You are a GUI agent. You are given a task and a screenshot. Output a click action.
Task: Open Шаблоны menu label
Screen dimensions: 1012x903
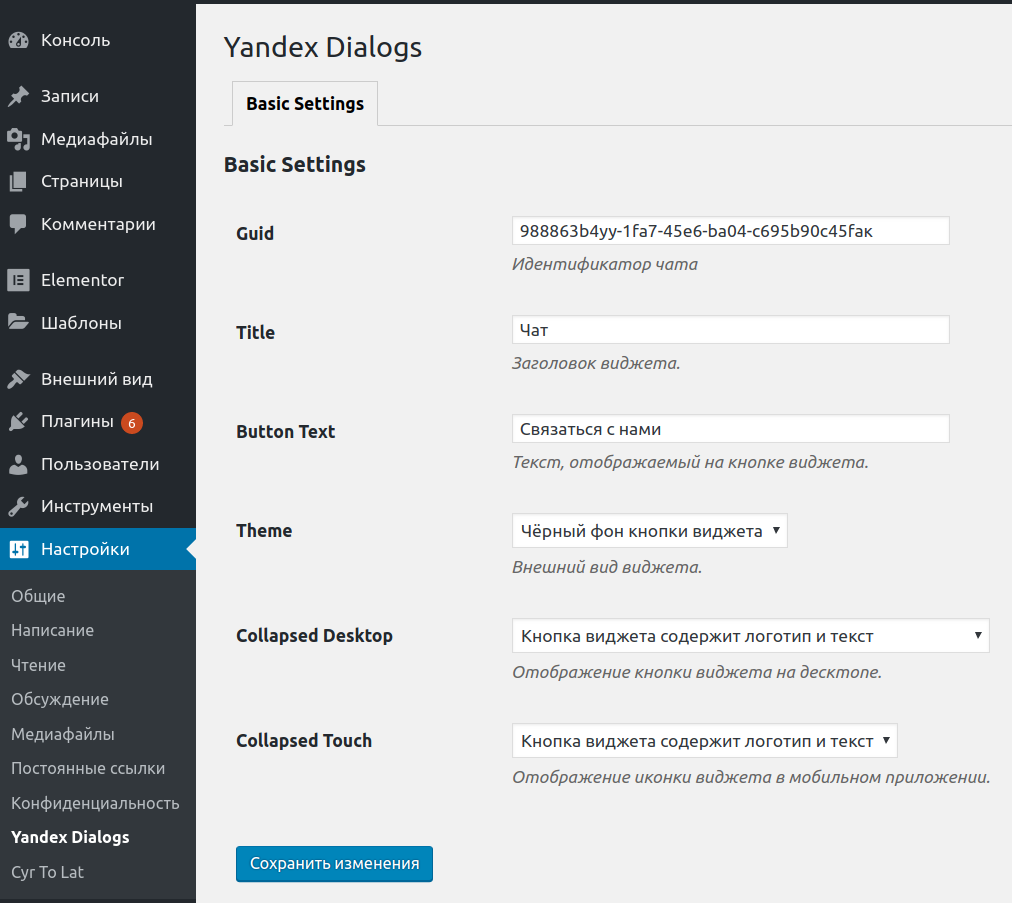click(81, 323)
